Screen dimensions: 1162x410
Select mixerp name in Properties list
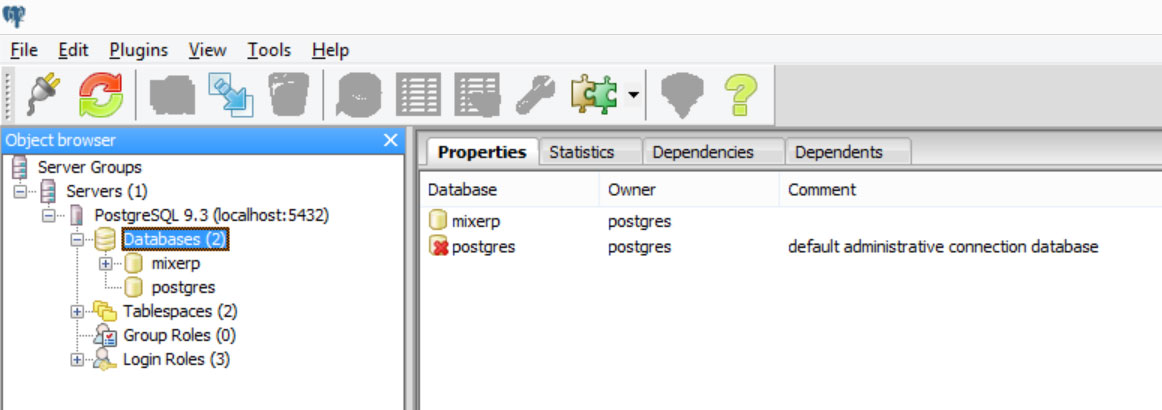click(x=476, y=221)
